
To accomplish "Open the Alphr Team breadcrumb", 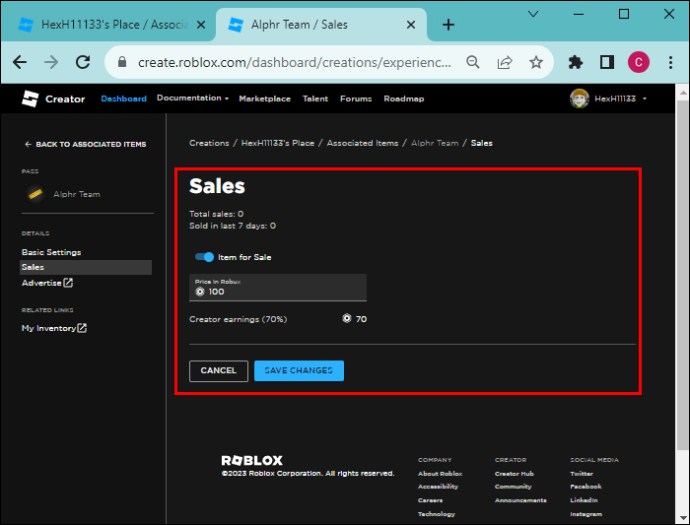I will click(434, 143).
